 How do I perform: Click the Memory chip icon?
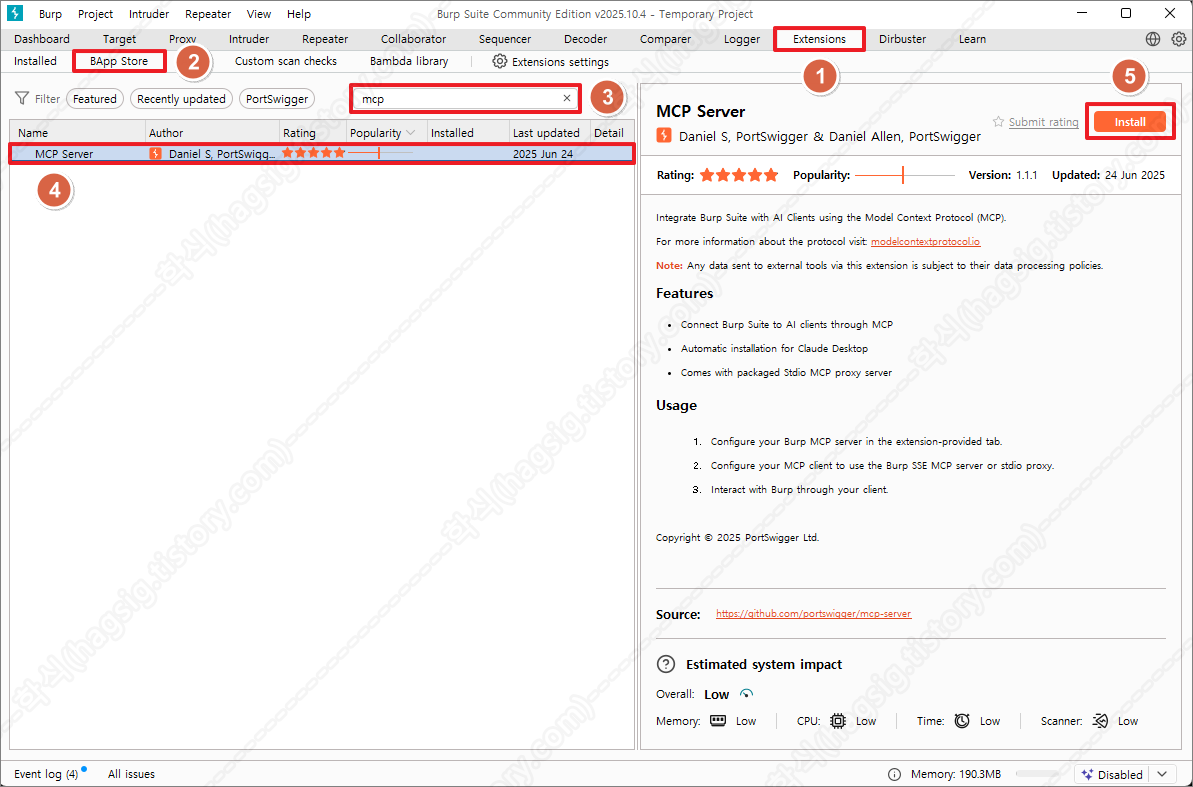click(x=717, y=720)
